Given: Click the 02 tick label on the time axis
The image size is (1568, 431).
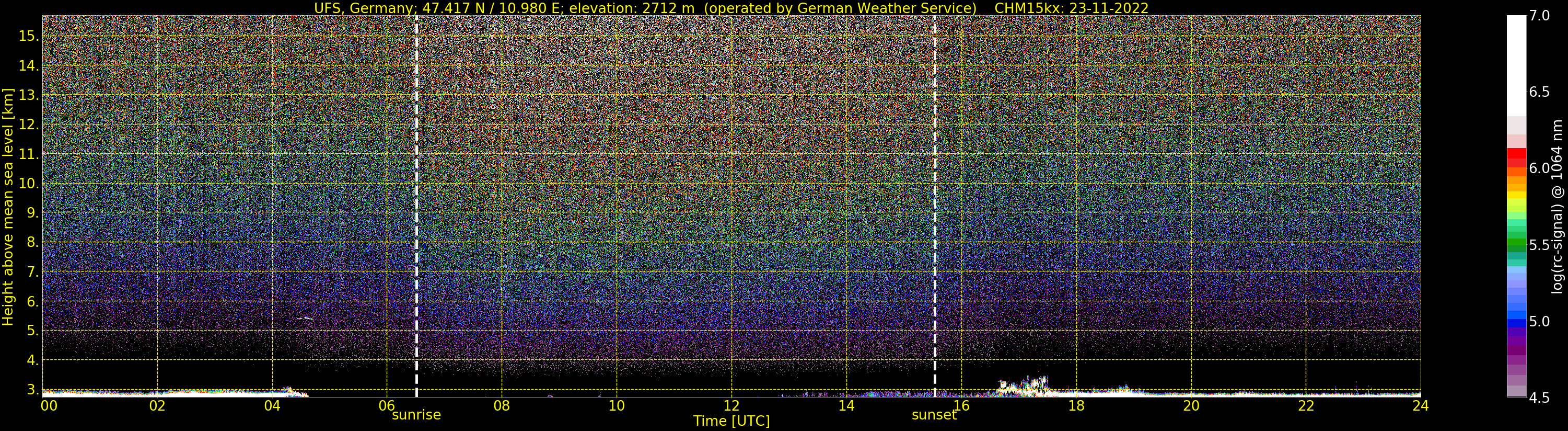Looking at the screenshot, I should (x=158, y=405).
